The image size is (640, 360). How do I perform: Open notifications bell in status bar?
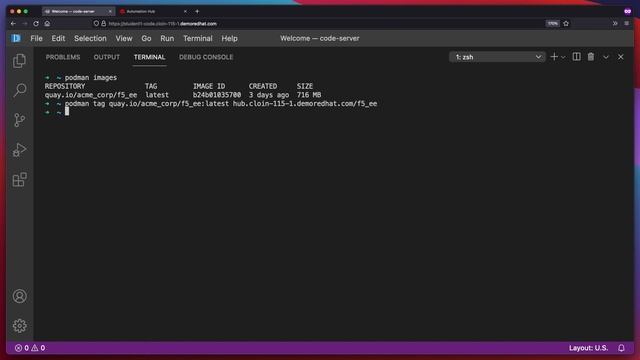(621, 348)
